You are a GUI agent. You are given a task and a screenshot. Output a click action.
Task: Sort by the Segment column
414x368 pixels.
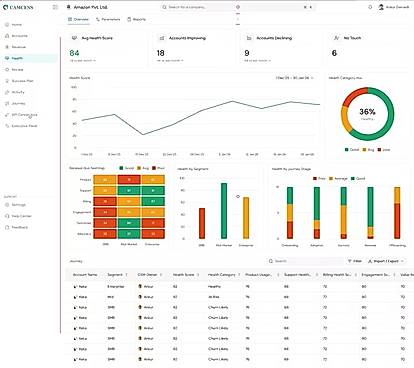click(x=126, y=275)
